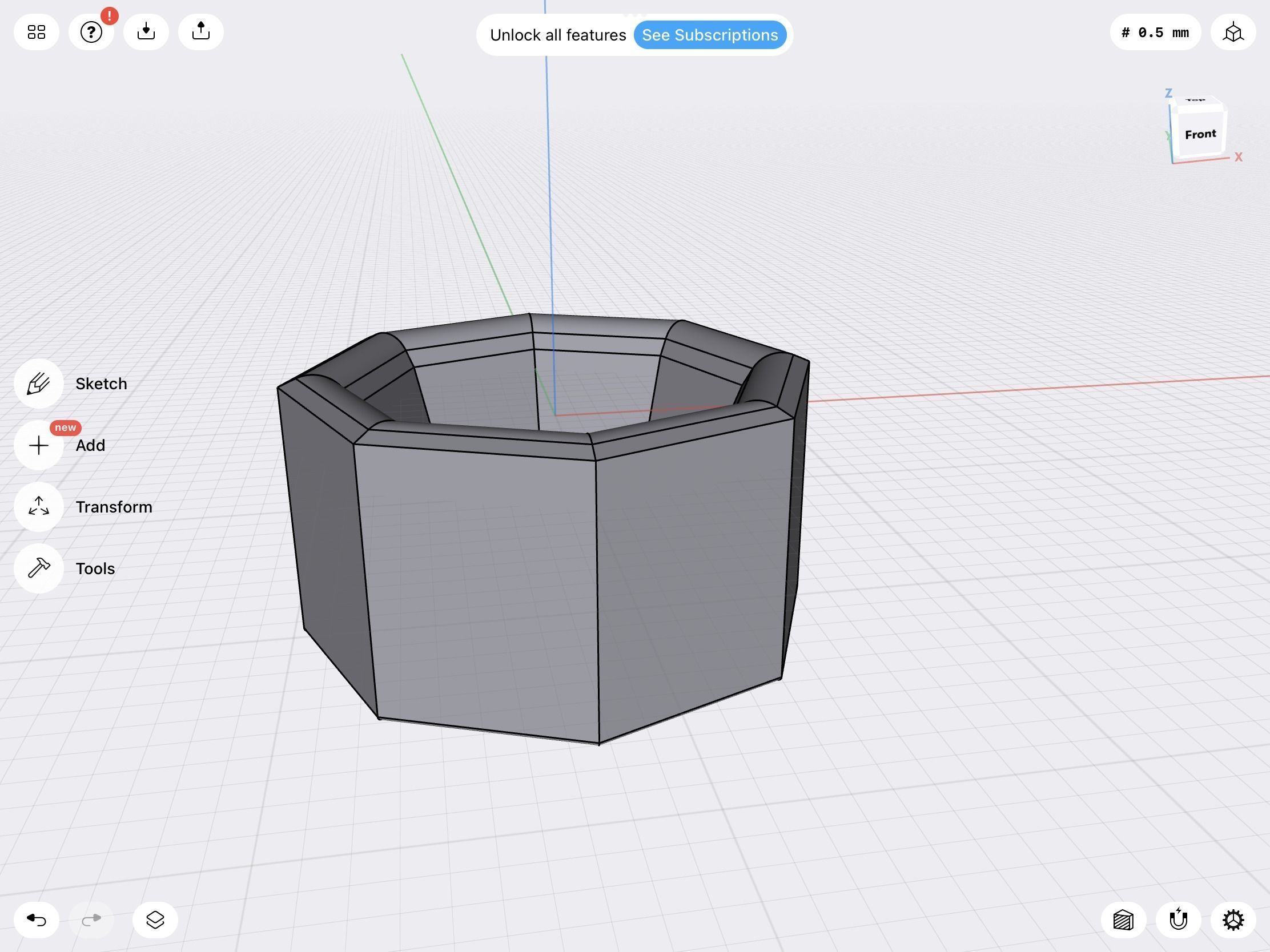Select the Top face of orientation cube
The image size is (1270, 952).
click(x=1196, y=101)
